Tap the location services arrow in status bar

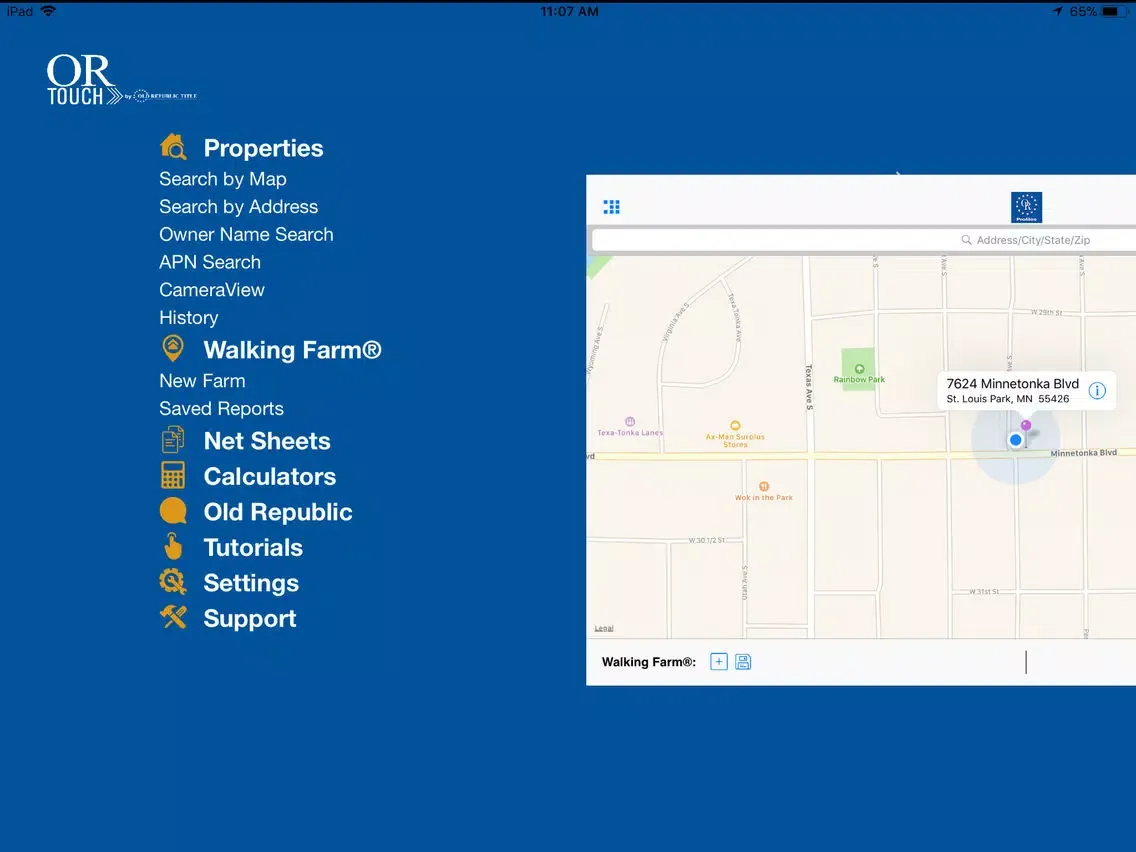click(1058, 11)
